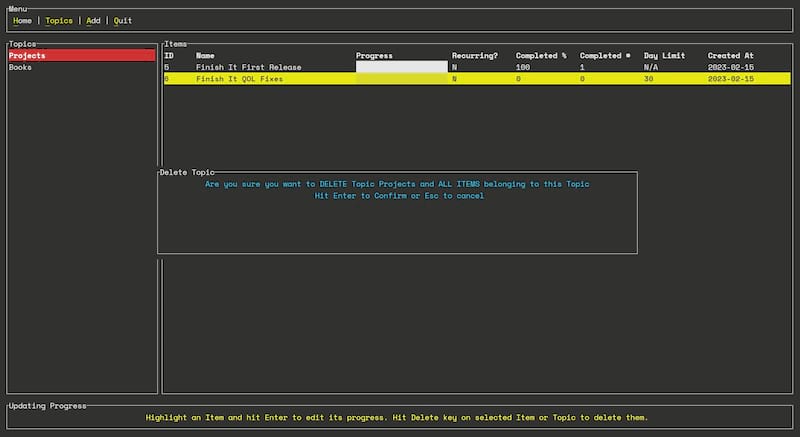This screenshot has height=437, width=800.
Task: Open the Home menu item
Action: coord(22,21)
